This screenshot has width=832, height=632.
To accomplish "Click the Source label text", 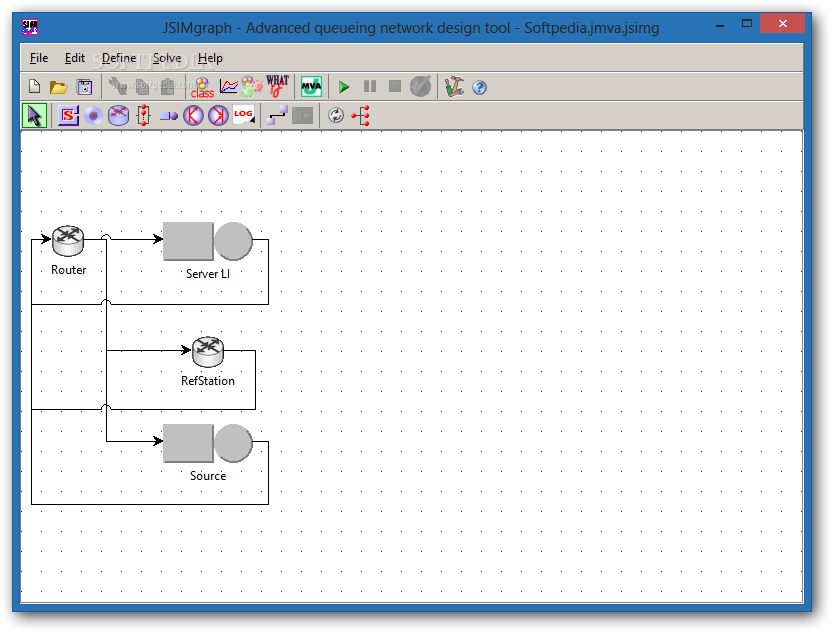I will click(x=208, y=475).
